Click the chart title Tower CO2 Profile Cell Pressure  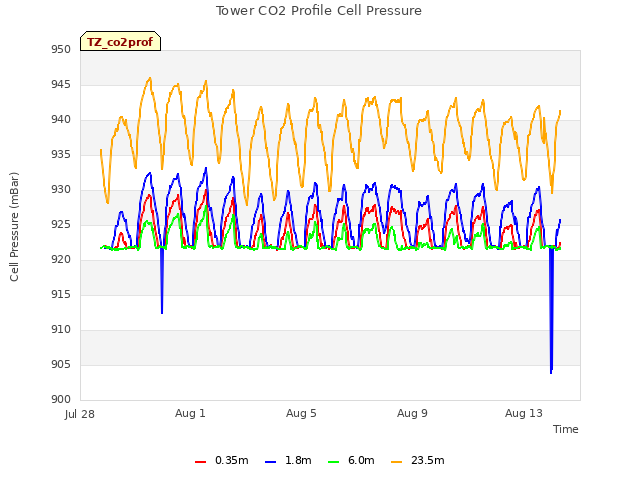[x=319, y=11]
